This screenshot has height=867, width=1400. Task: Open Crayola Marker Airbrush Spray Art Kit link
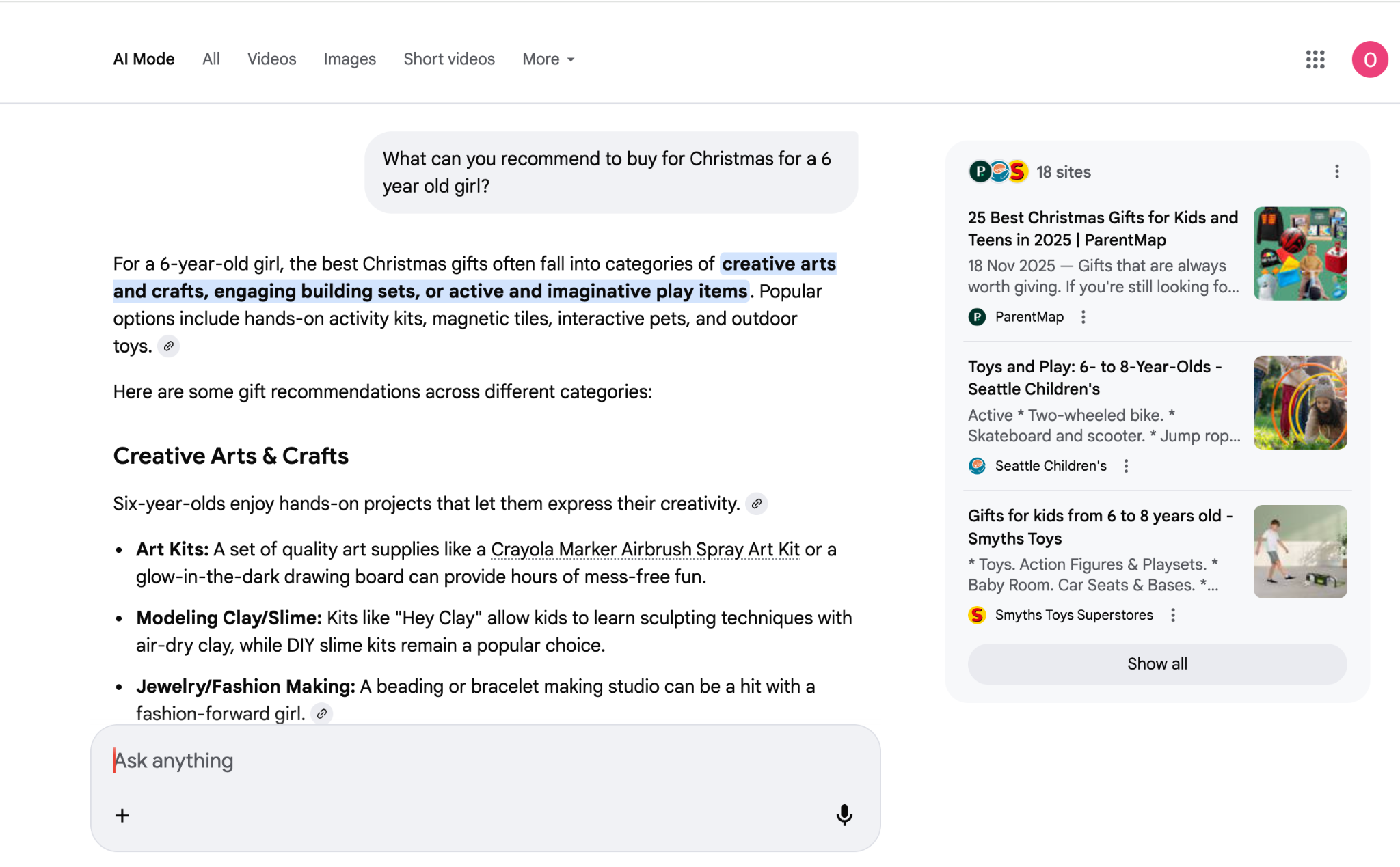coord(645,549)
